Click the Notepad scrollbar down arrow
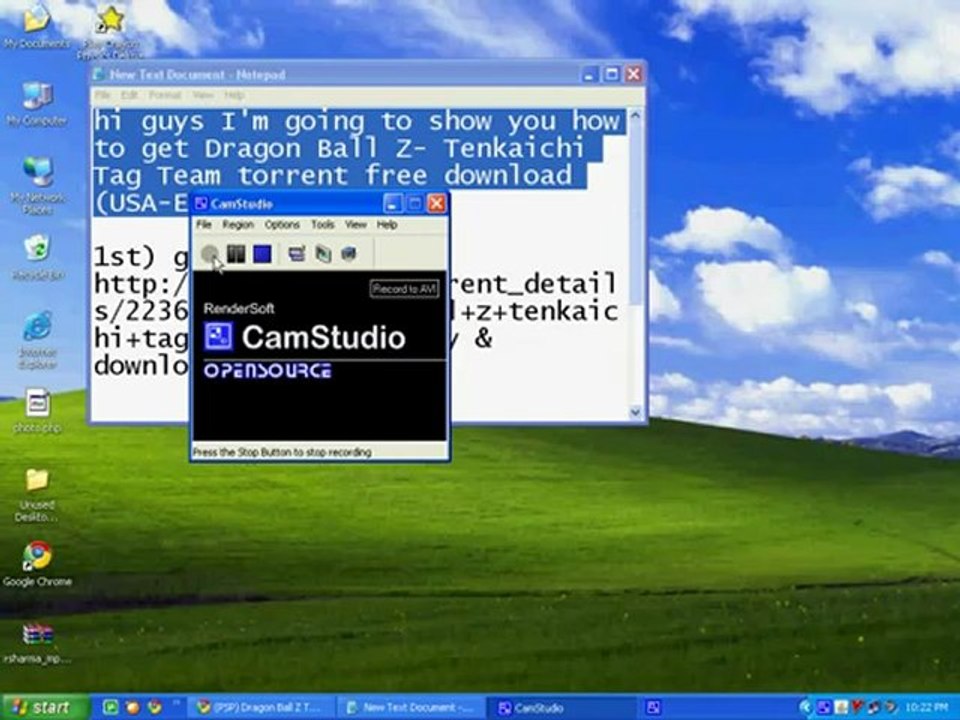This screenshot has height=720, width=960. click(636, 412)
